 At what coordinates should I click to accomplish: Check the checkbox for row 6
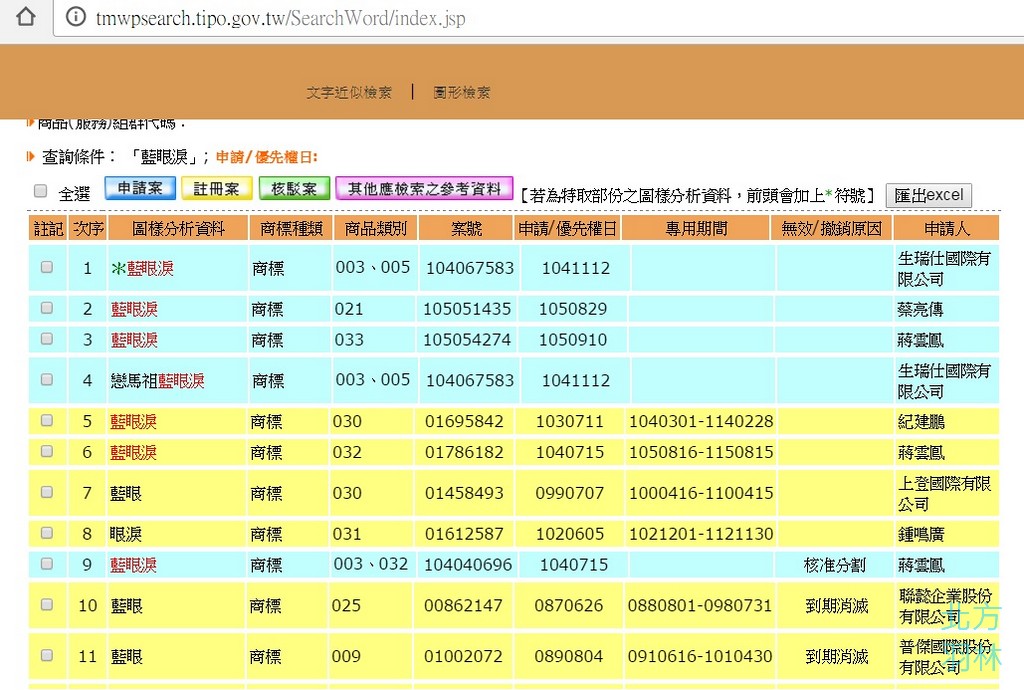point(47,451)
